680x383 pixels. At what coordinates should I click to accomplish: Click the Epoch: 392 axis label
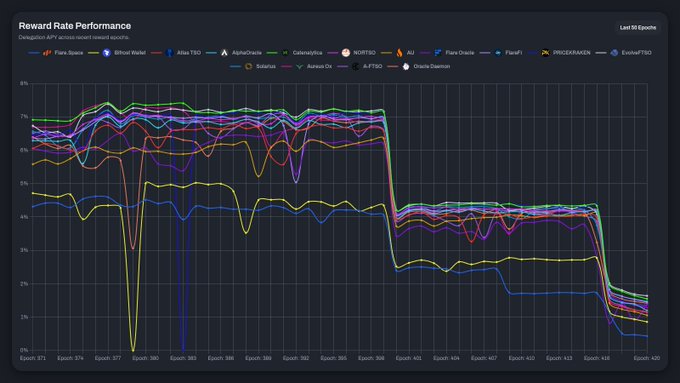tap(296, 358)
